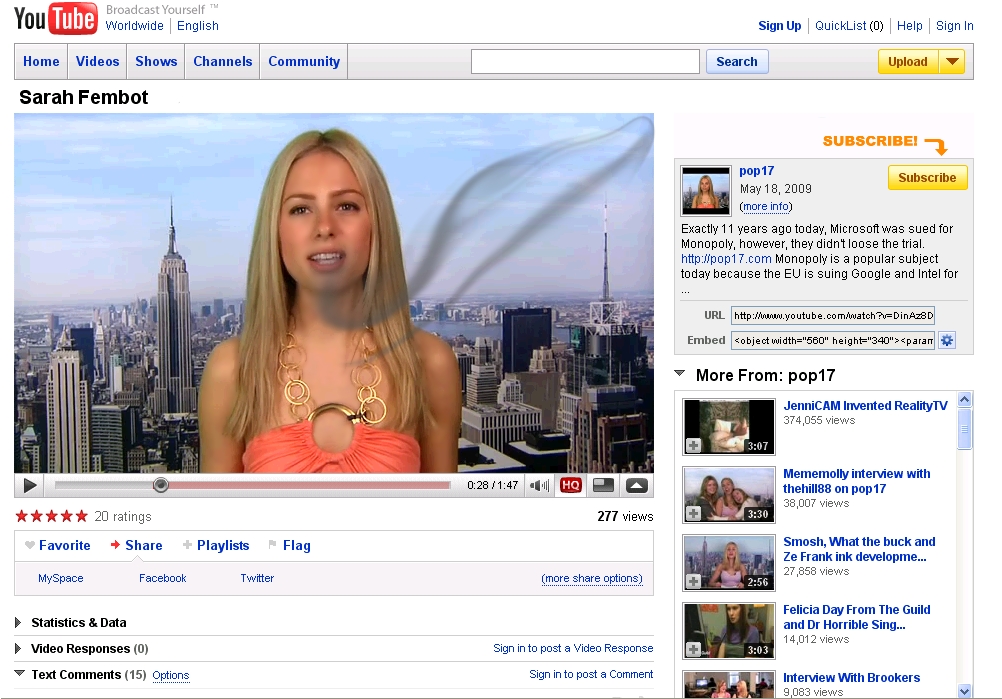Click the video progress bar scrubber
1002x699 pixels.
160,486
